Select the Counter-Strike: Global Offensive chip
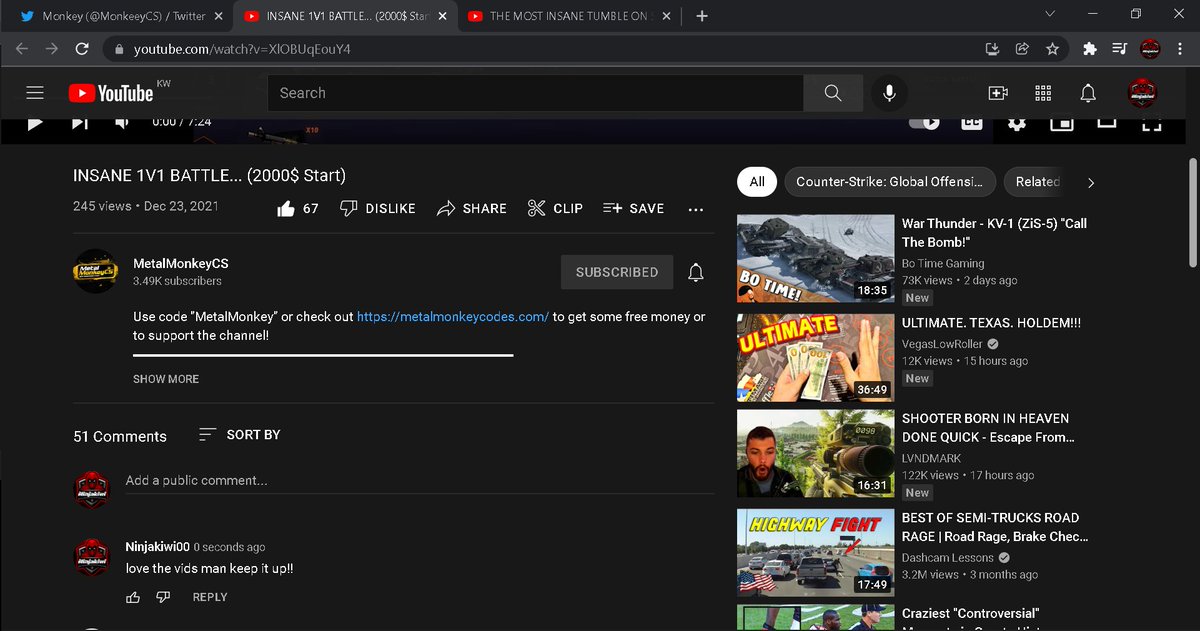The height and width of the screenshot is (631, 1200). (890, 181)
